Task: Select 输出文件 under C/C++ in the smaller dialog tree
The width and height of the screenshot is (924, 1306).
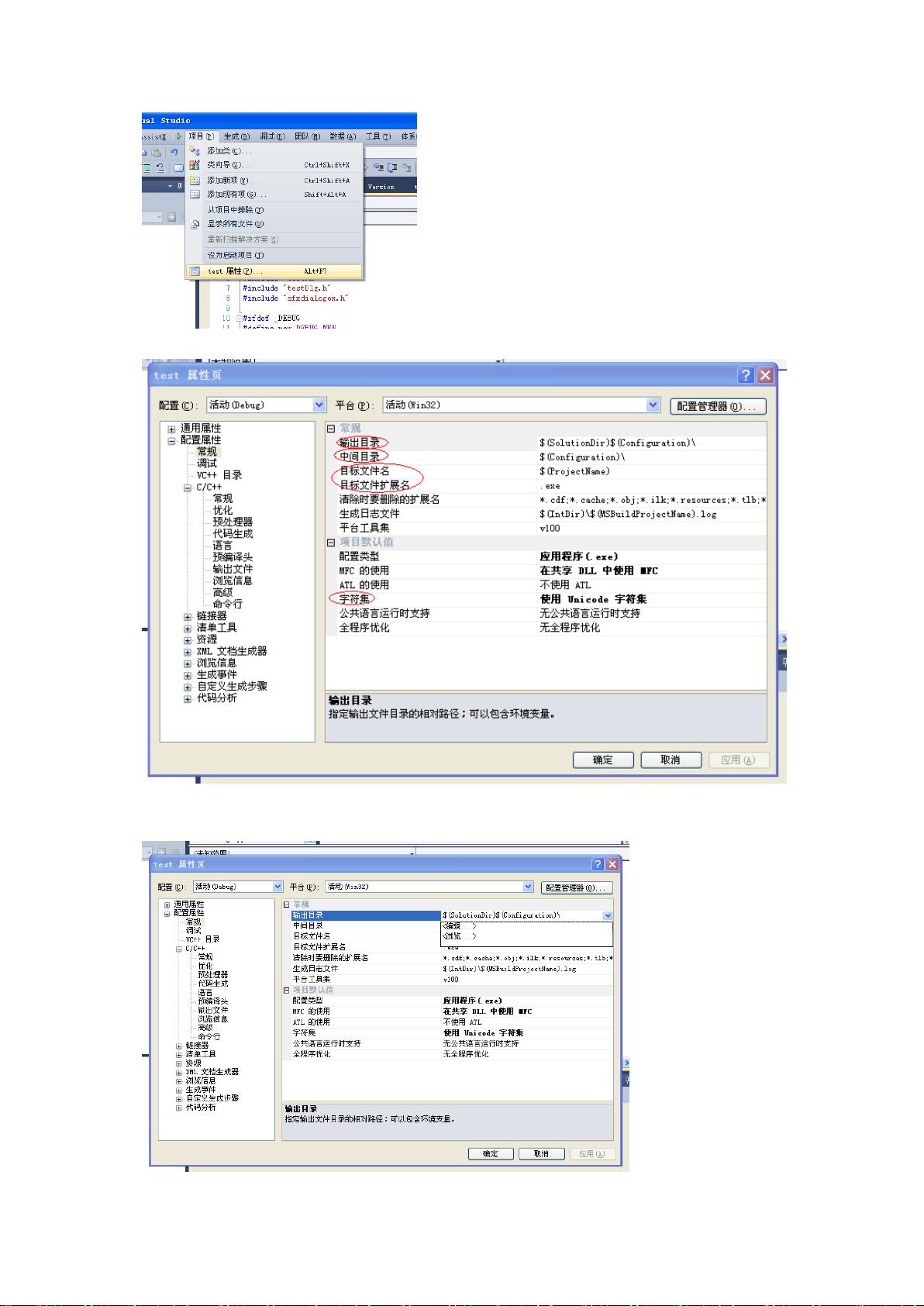Action: (212, 1011)
